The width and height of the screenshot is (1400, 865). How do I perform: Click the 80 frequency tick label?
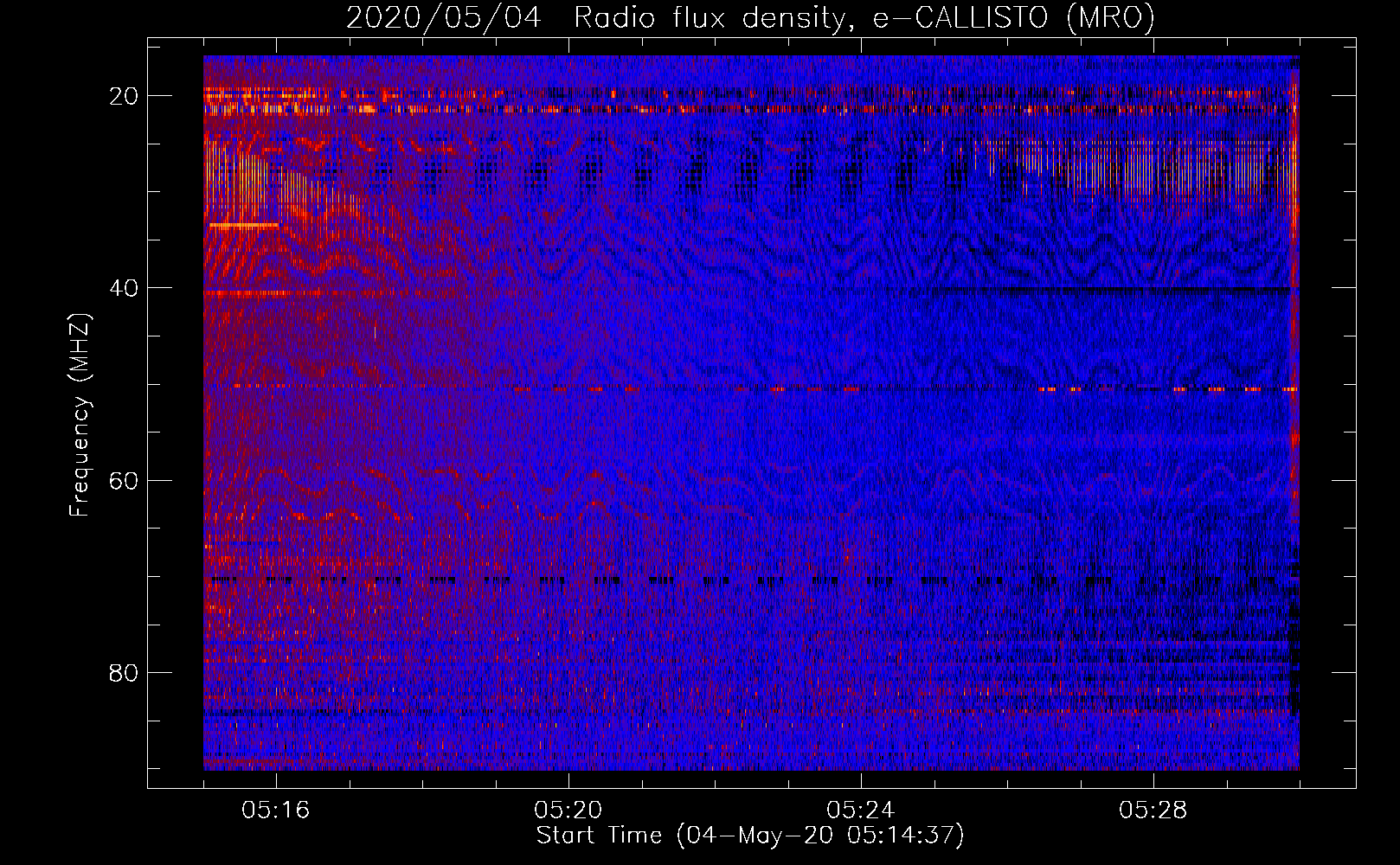125,672
